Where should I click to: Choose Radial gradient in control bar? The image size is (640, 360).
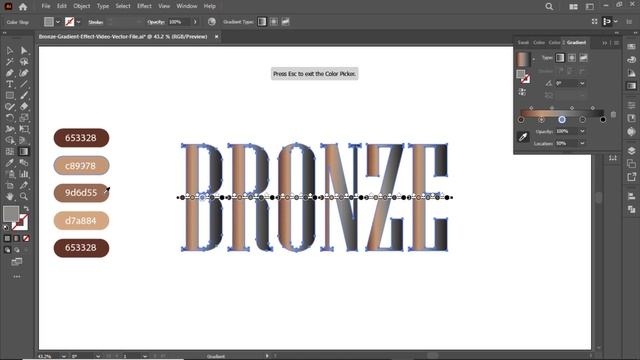[x=274, y=22]
